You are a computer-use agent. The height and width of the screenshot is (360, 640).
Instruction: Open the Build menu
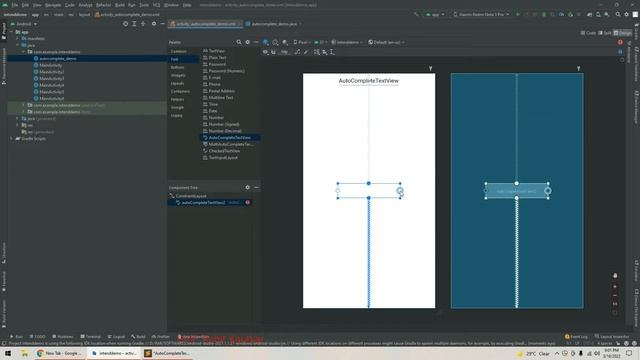click(120, 5)
